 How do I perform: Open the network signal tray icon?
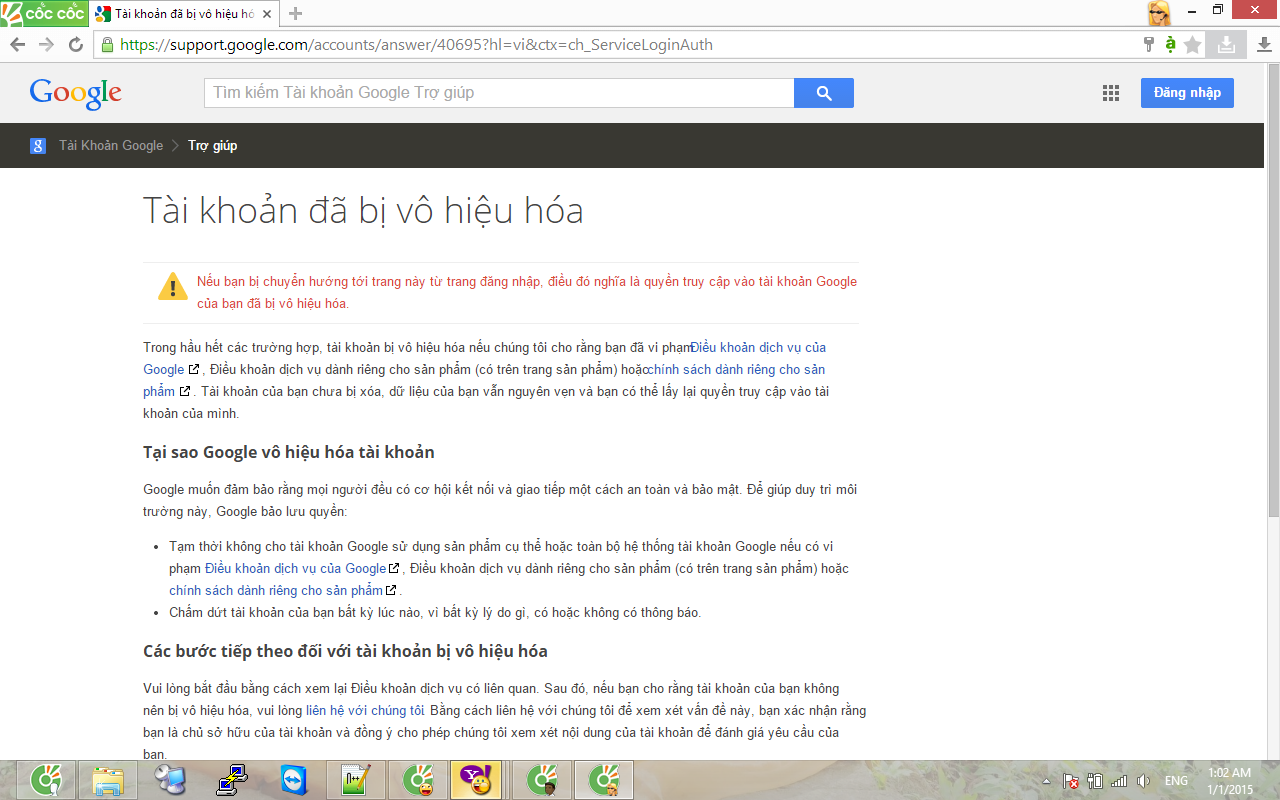coord(1119,781)
